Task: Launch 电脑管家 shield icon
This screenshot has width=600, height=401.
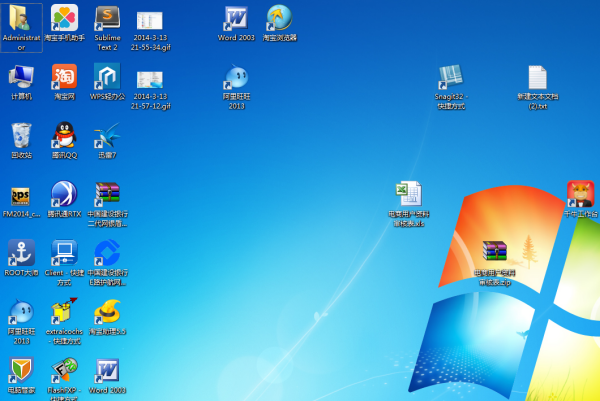Action: point(21,376)
